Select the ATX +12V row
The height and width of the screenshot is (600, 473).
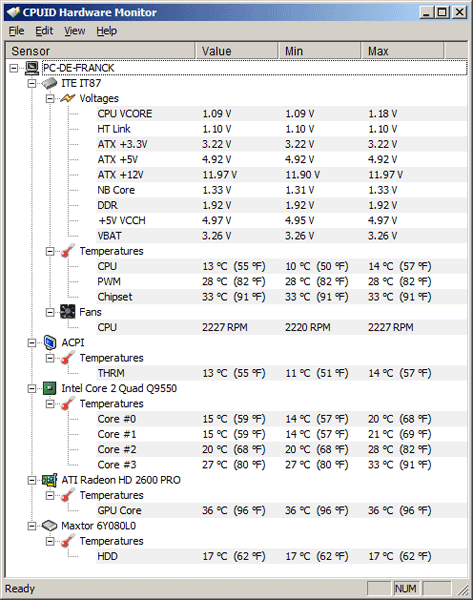281,175
